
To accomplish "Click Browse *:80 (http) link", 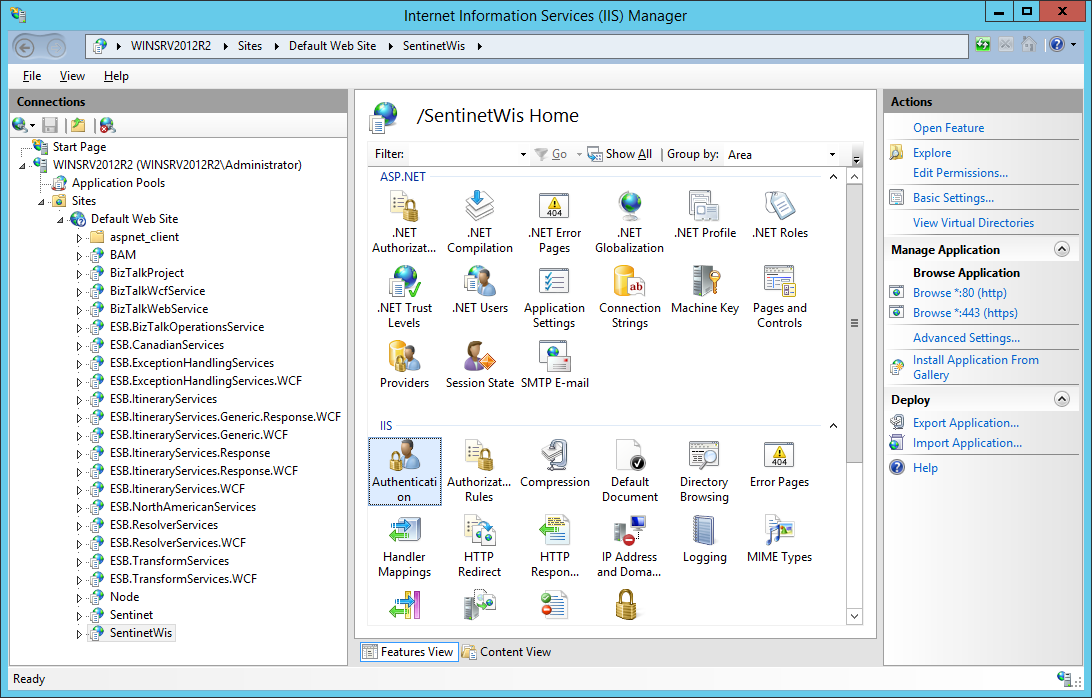I will point(960,293).
